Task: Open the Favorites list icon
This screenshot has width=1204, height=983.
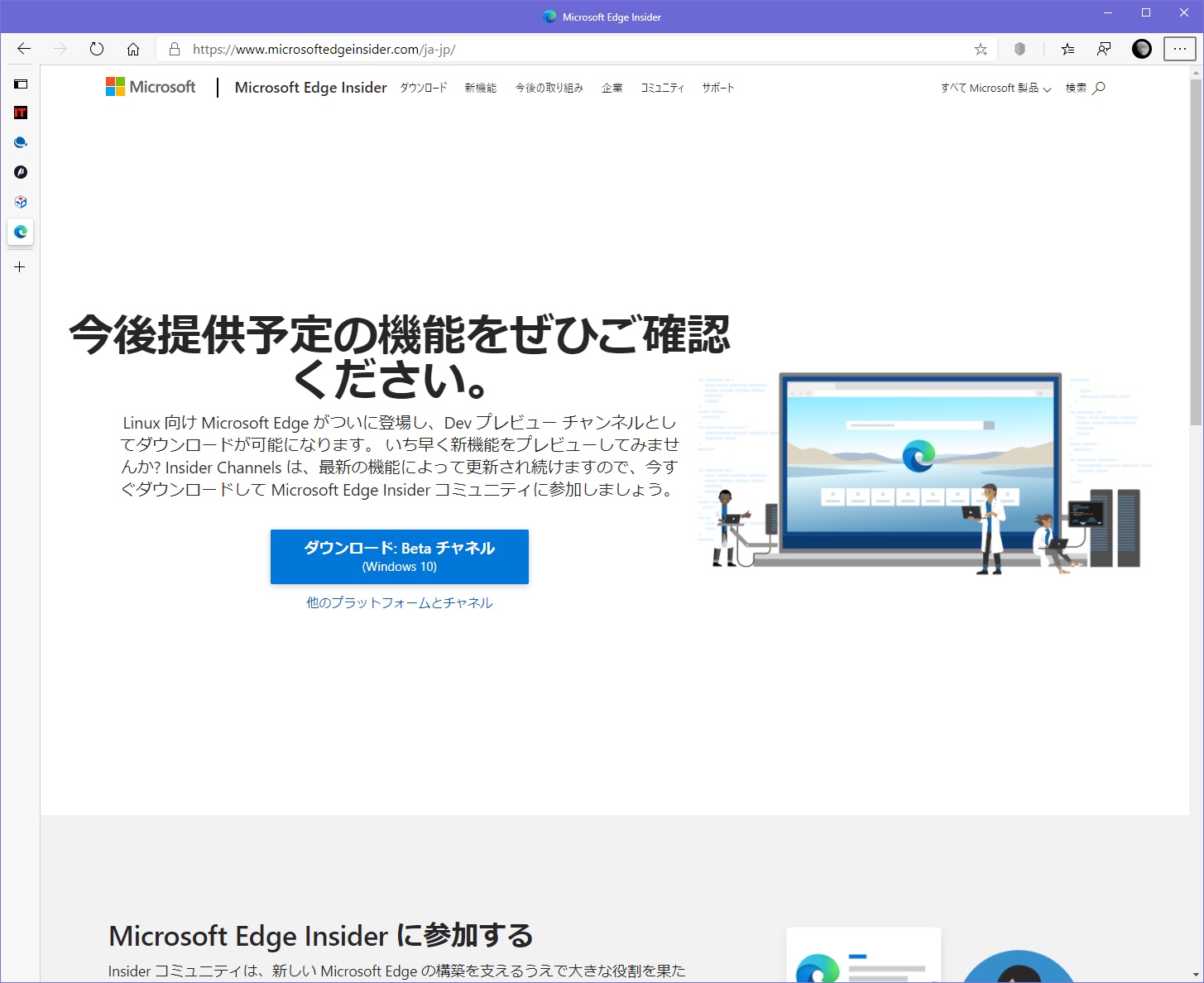Action: tap(1067, 50)
